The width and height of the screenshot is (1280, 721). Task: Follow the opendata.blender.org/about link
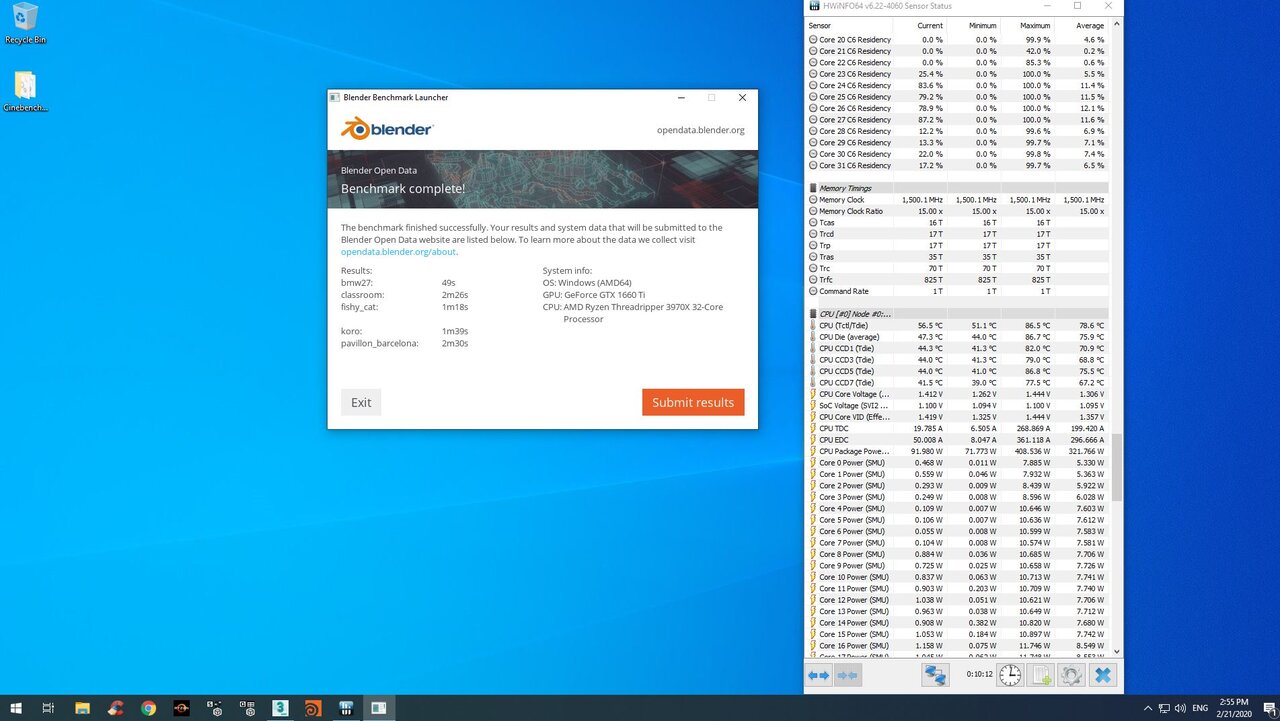[398, 252]
